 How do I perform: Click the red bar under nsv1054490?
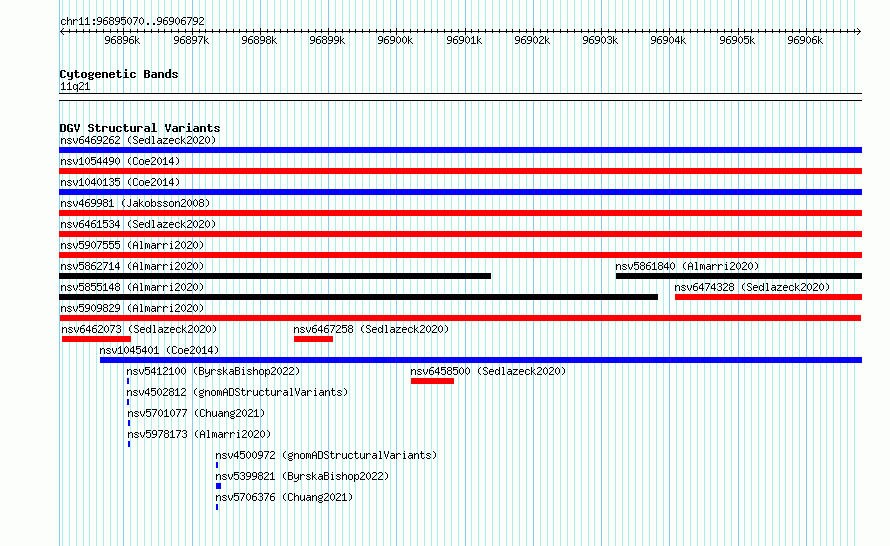pyautogui.click(x=460, y=171)
